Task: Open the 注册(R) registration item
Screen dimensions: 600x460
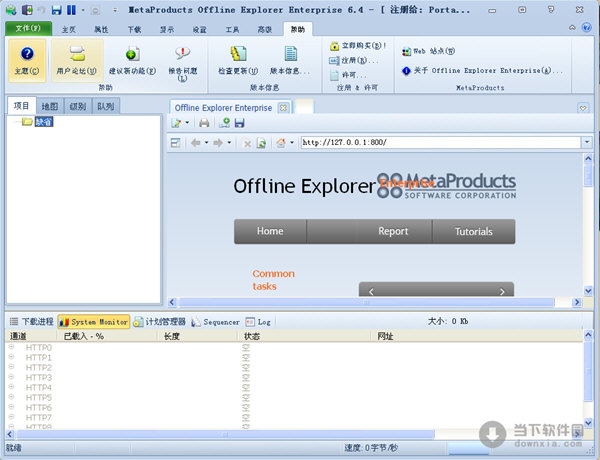Action: (x=354, y=60)
